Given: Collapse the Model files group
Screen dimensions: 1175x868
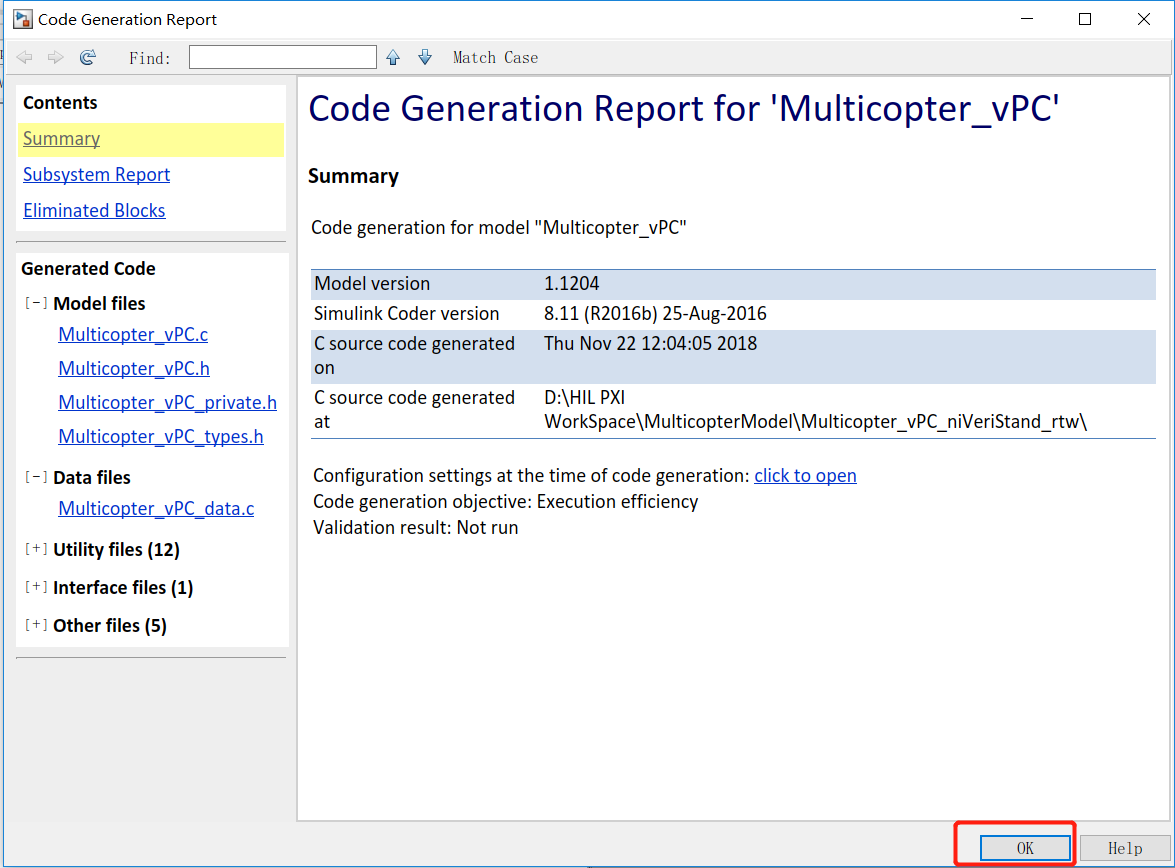Looking at the screenshot, I should pos(36,303).
